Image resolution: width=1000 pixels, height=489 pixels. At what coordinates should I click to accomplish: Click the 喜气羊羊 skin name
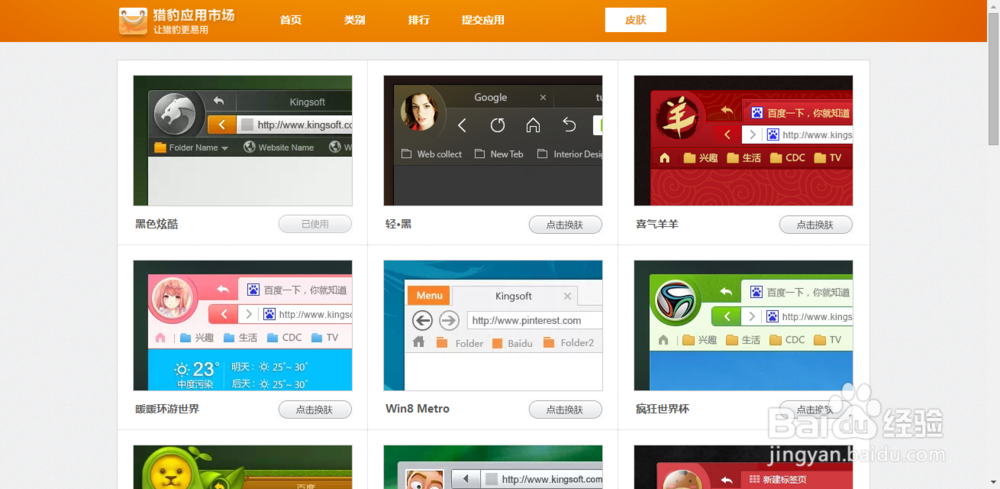pos(657,224)
